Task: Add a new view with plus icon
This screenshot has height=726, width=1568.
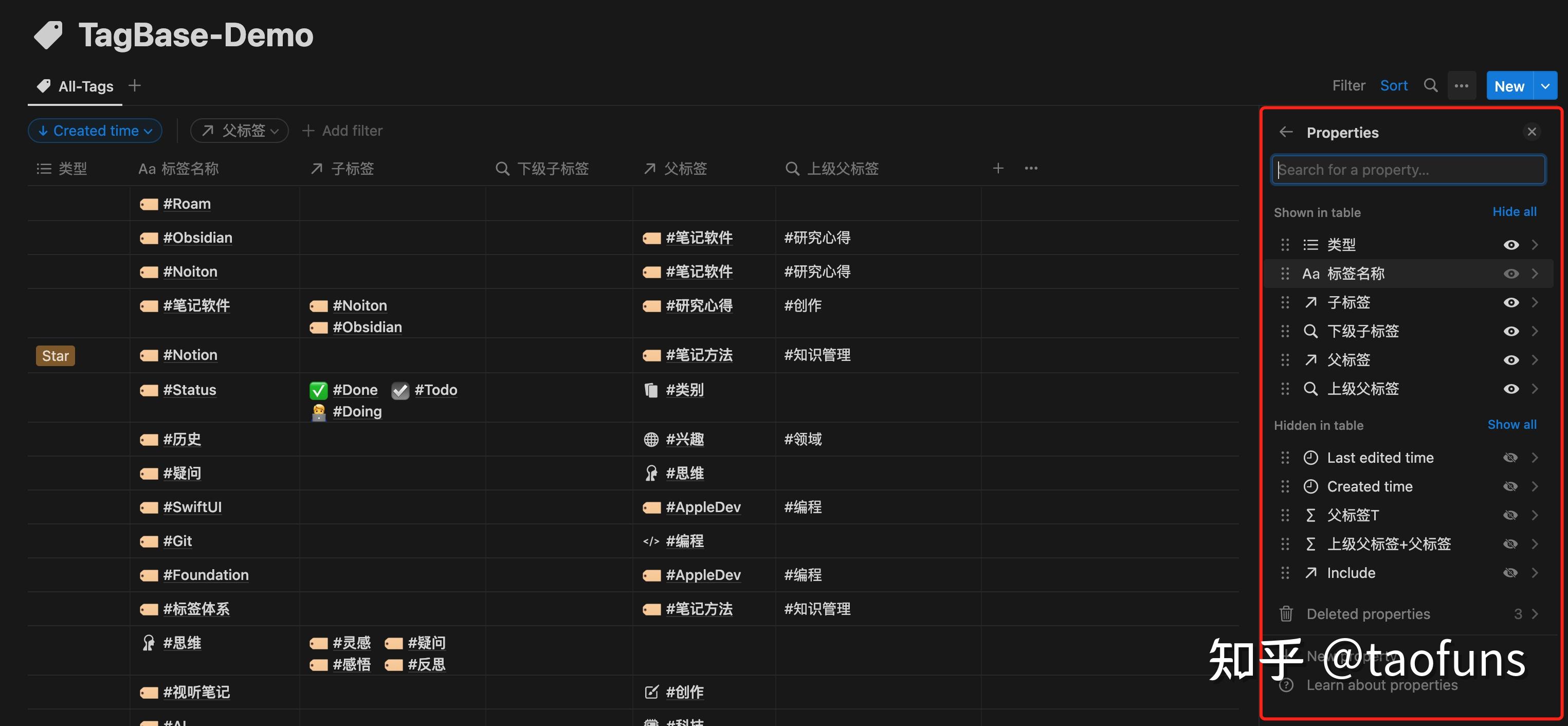Action: click(135, 86)
